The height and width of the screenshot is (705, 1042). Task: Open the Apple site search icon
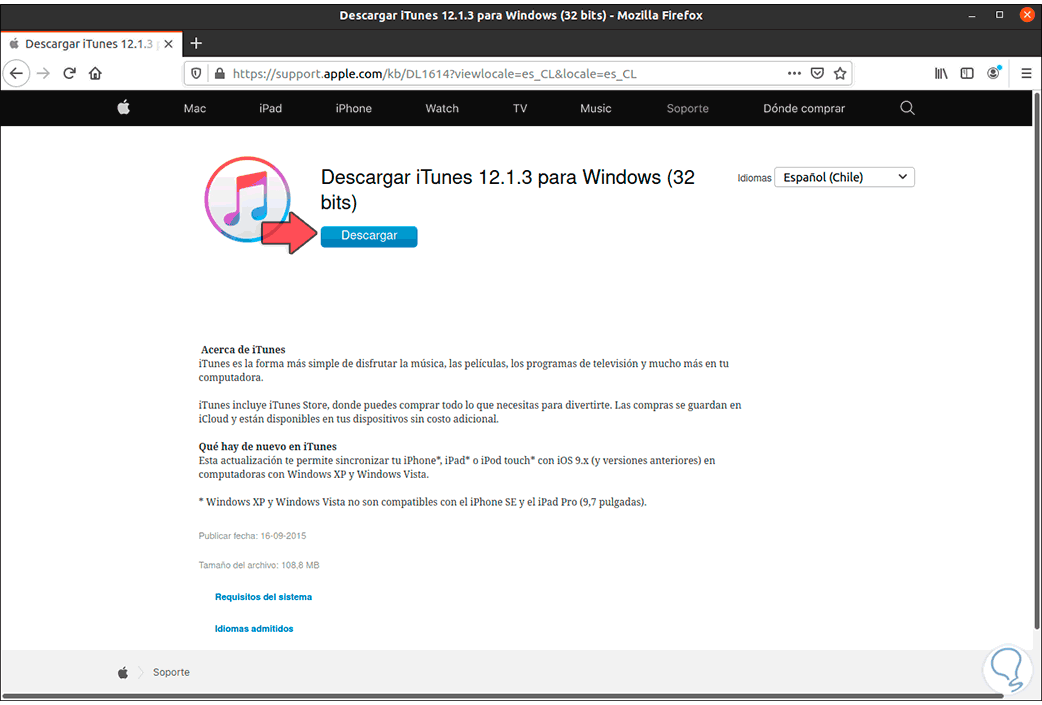tap(907, 108)
